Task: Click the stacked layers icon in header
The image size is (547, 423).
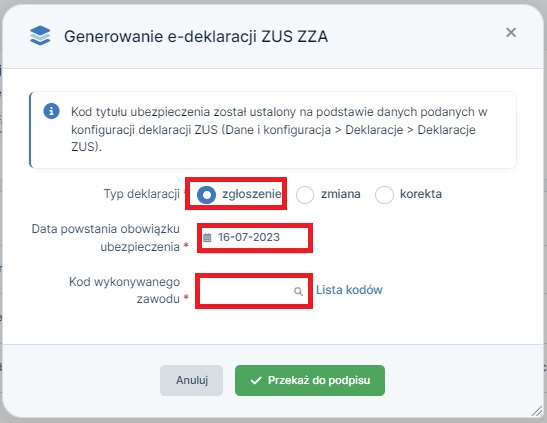Action: pos(40,36)
